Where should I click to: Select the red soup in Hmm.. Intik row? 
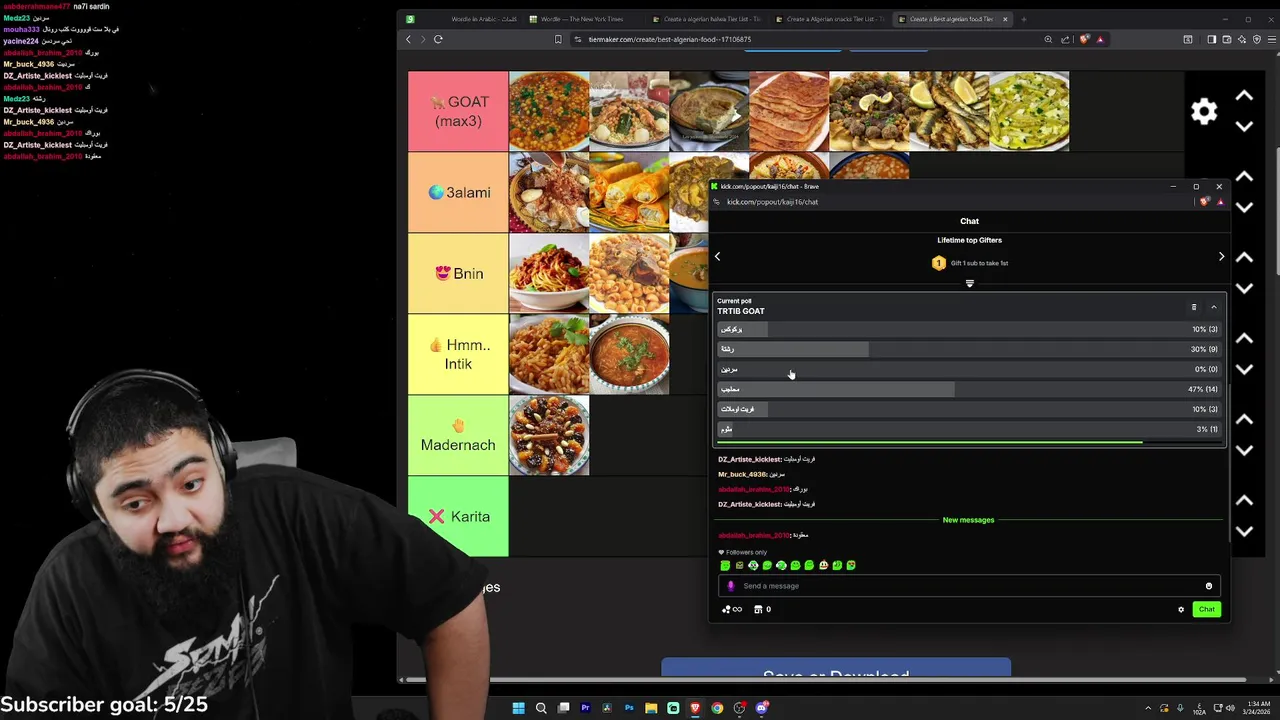coord(629,354)
